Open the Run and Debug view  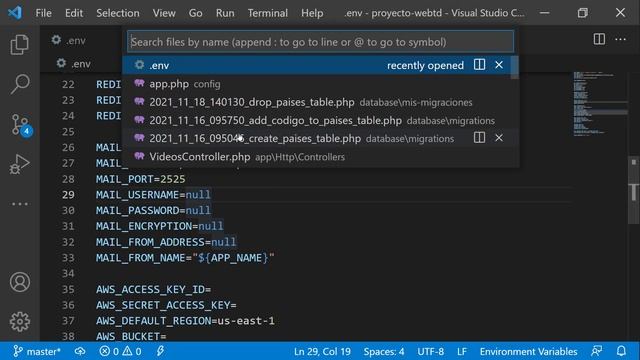(x=19, y=164)
